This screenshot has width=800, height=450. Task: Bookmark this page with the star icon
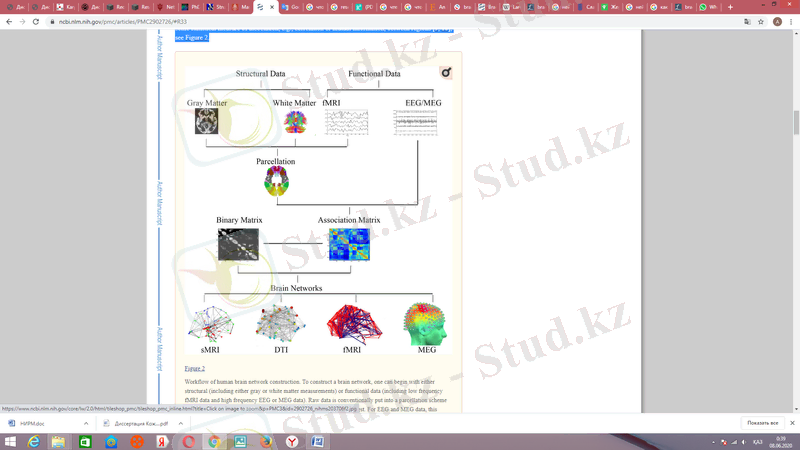[763, 20]
